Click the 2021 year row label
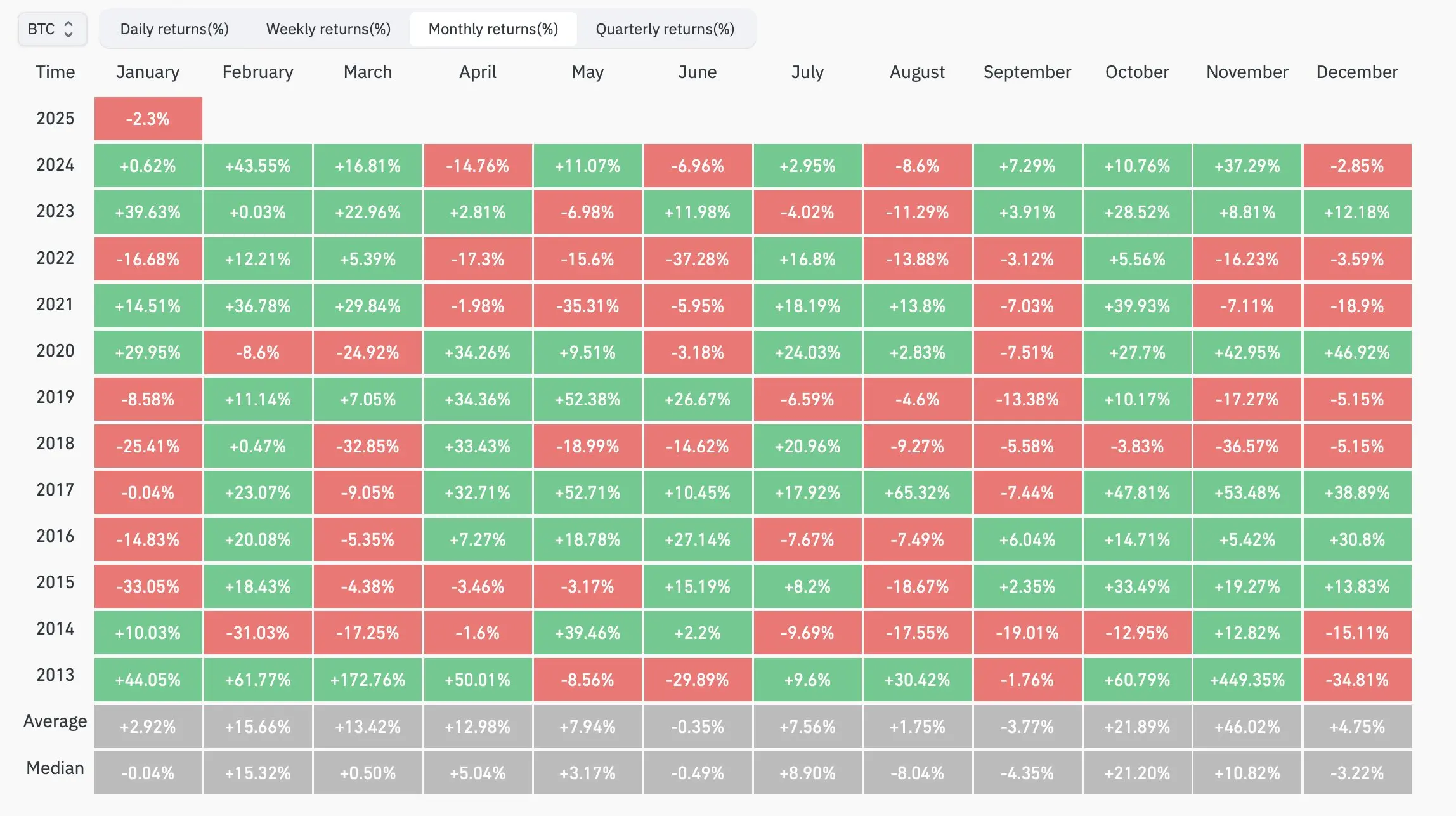The height and width of the screenshot is (816, 1456). 55,305
